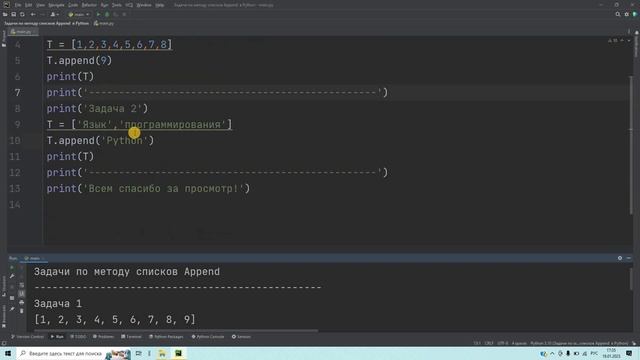The image size is (640, 360).
Task: Open the Windows notification center icon
Action: pos(629,353)
